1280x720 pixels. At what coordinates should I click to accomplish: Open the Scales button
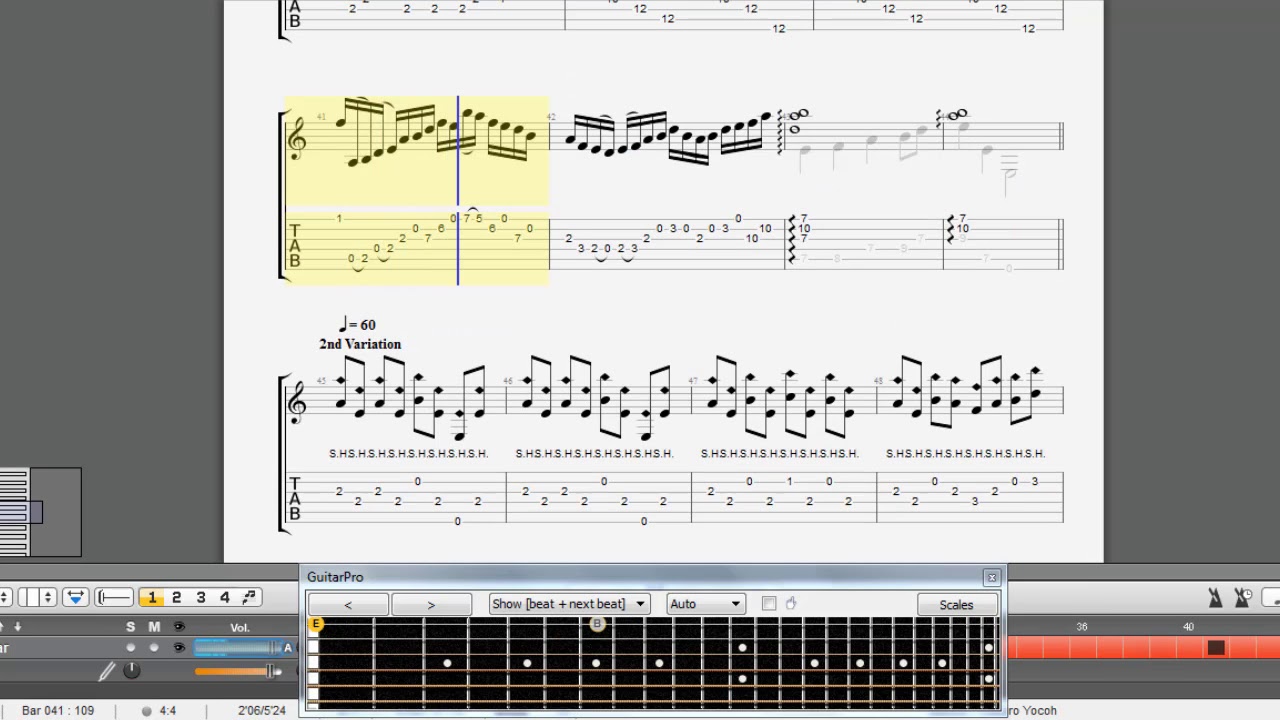point(956,604)
